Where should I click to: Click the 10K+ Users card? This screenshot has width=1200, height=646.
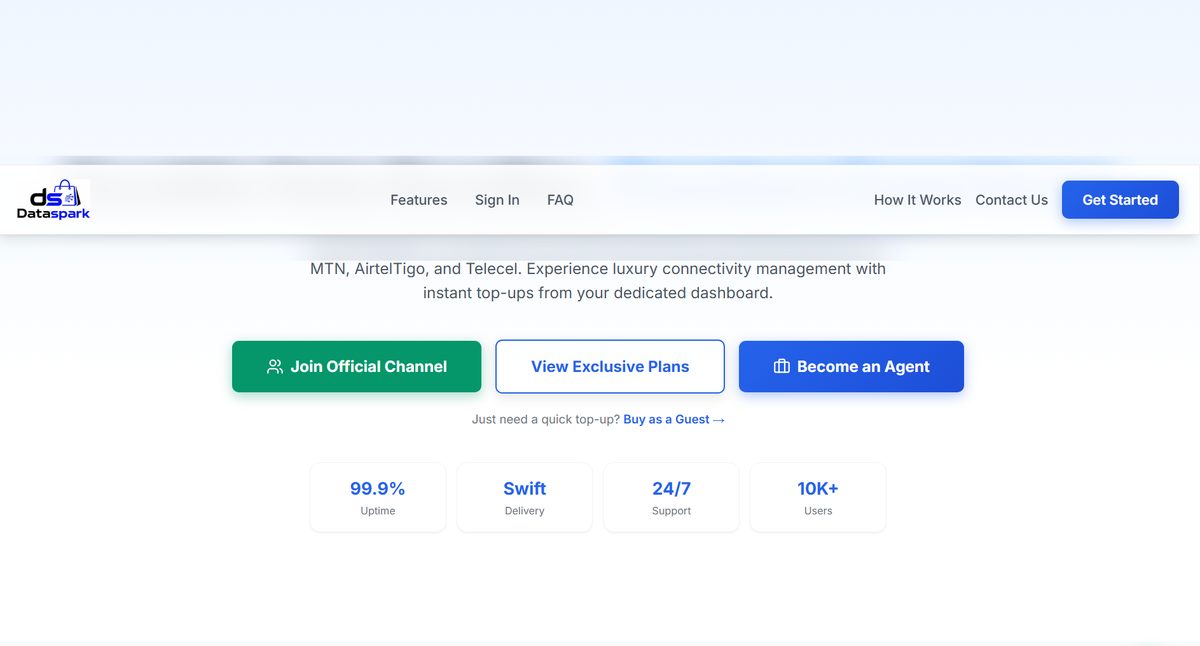pos(818,497)
